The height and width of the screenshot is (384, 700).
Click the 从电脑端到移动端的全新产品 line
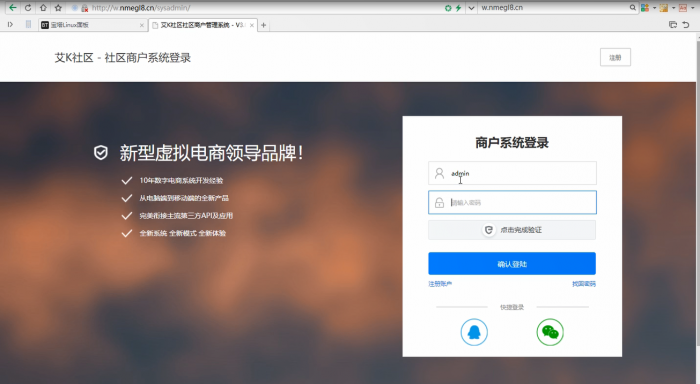pos(184,198)
